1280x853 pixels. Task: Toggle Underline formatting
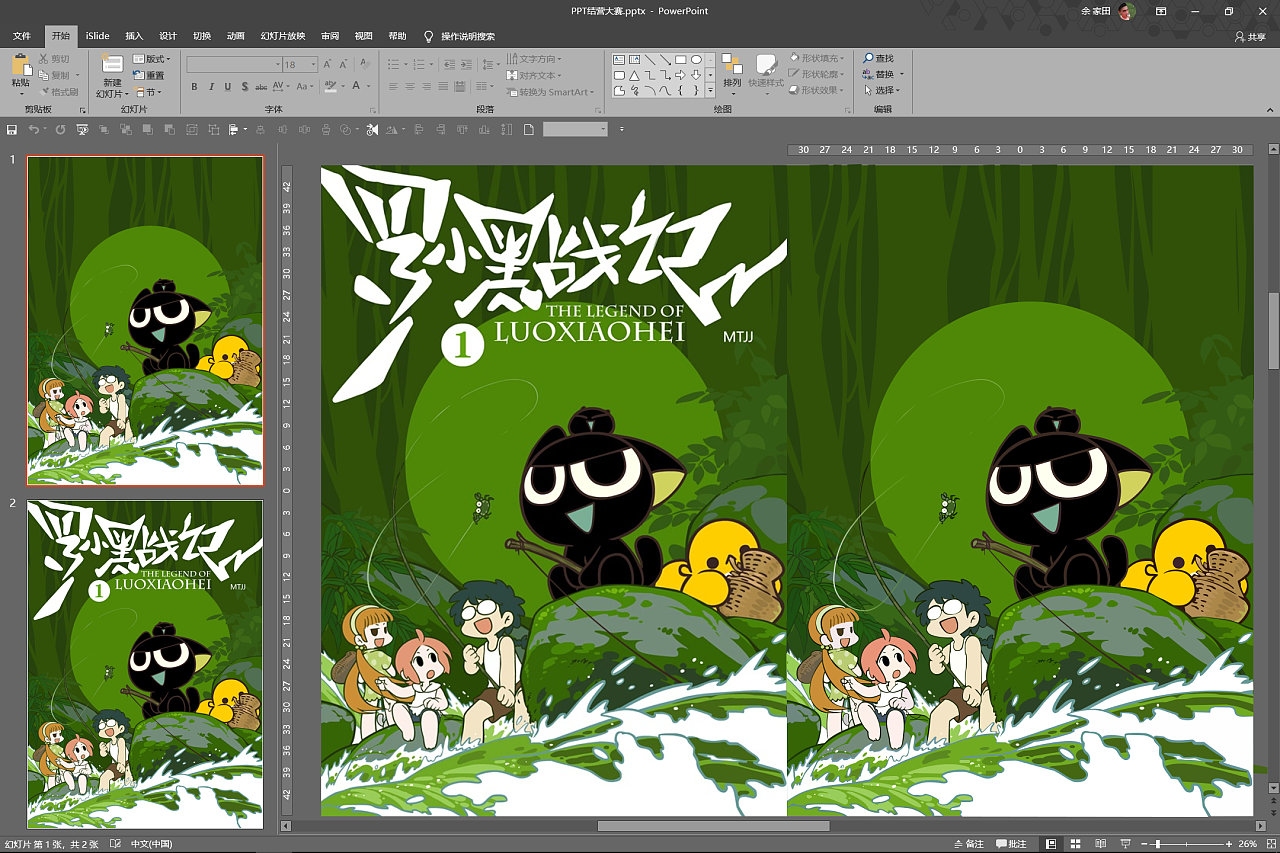228,87
